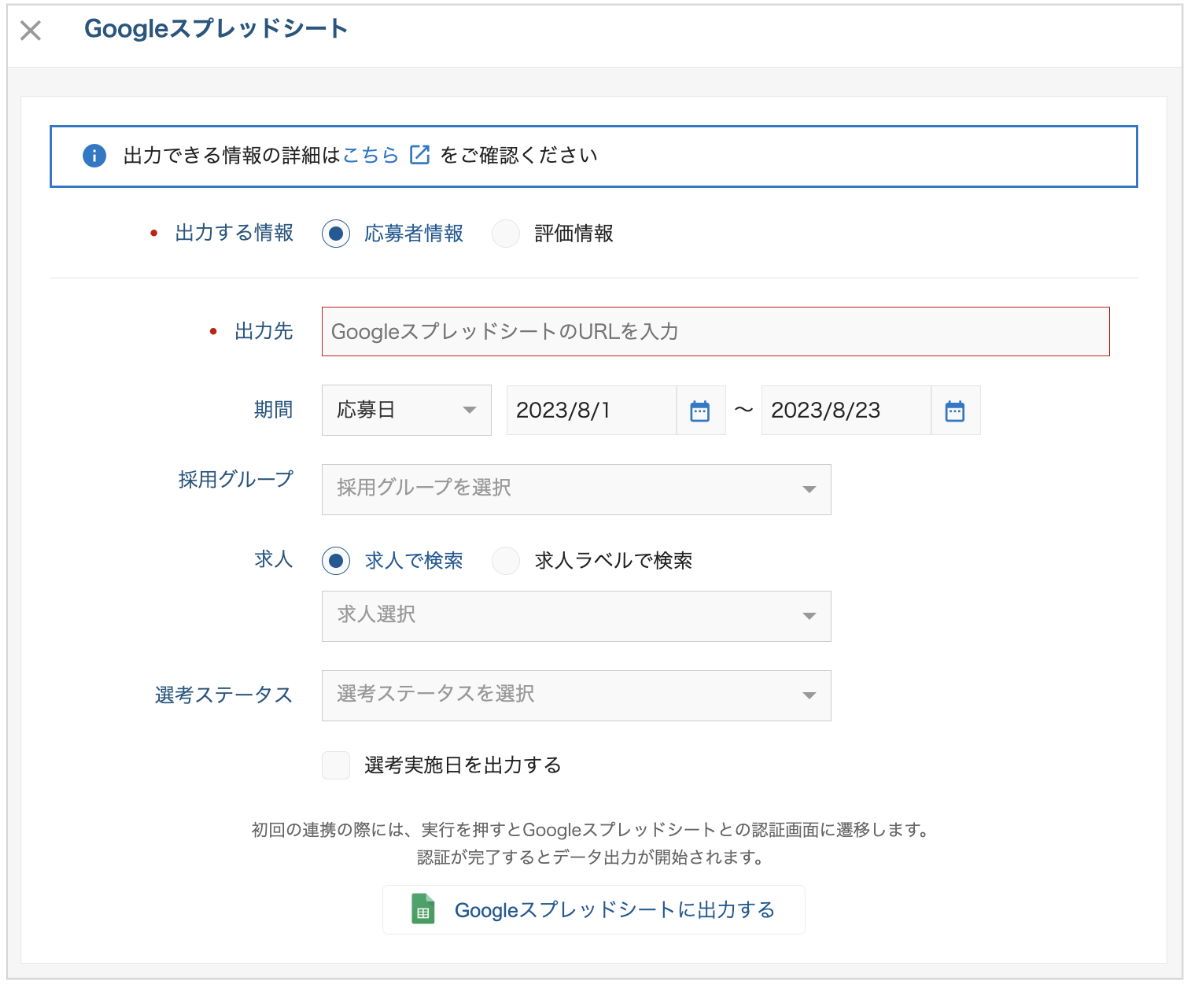
Task: Open the 応募日 period type dropdown
Action: coord(407,411)
